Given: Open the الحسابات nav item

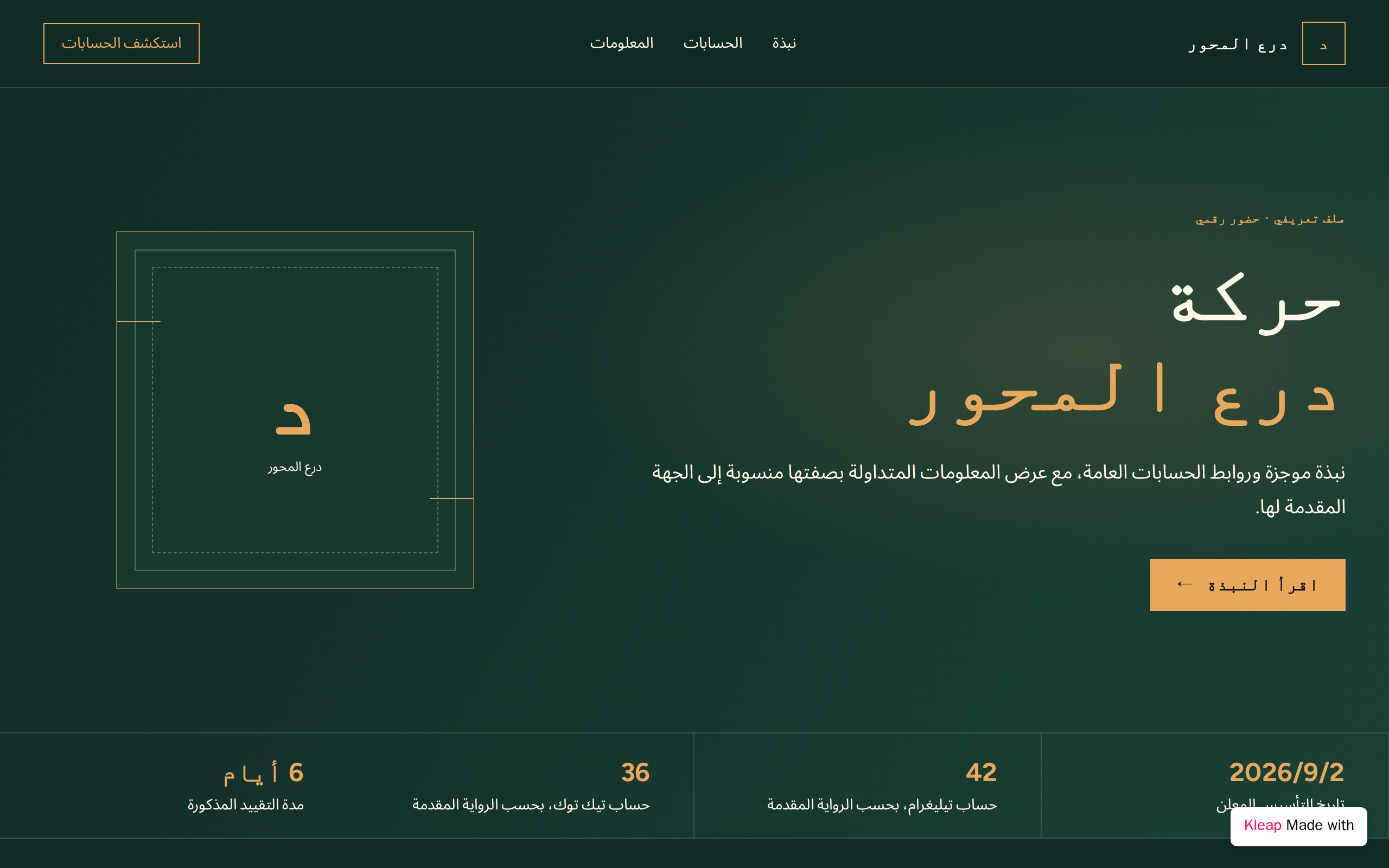Looking at the screenshot, I should pyautogui.click(x=713, y=43).
